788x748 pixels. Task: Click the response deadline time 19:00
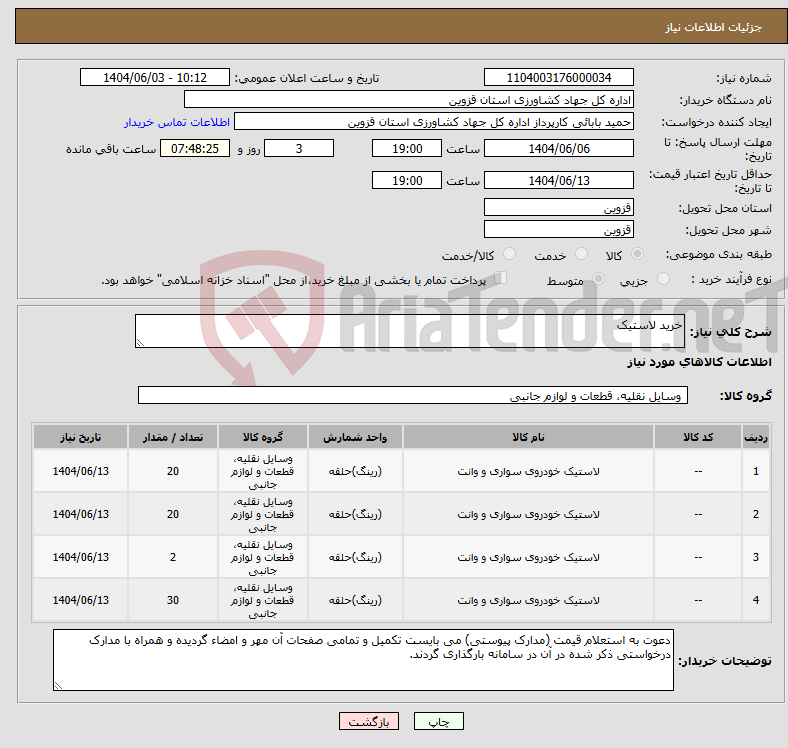point(407,148)
